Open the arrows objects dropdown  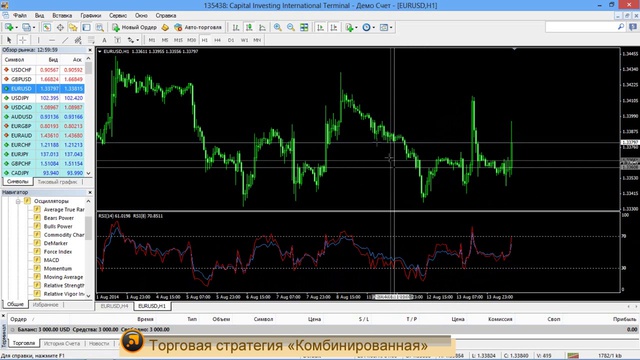(133, 40)
